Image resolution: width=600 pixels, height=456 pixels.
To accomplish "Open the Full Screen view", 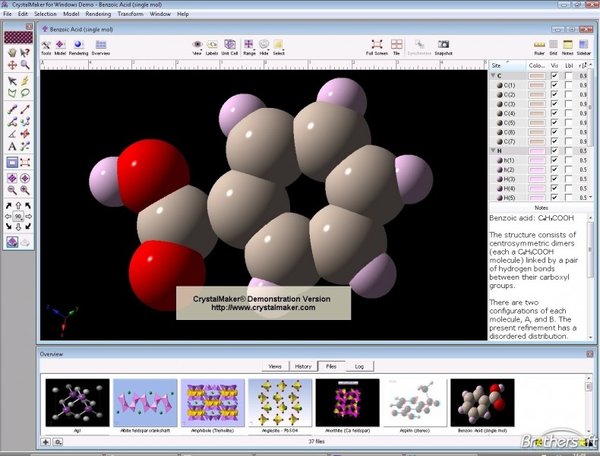I will (x=378, y=46).
